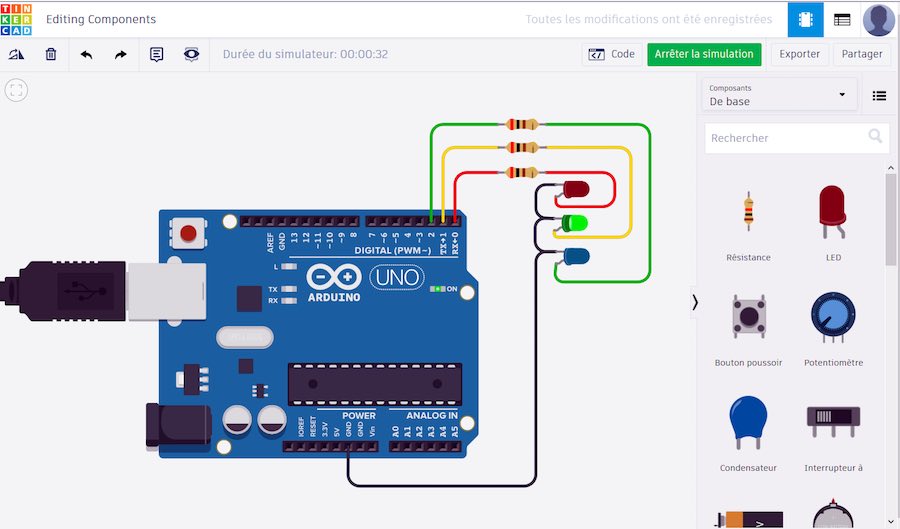The width and height of the screenshot is (900, 529).
Task: Select the red LED on canvas
Action: [576, 189]
